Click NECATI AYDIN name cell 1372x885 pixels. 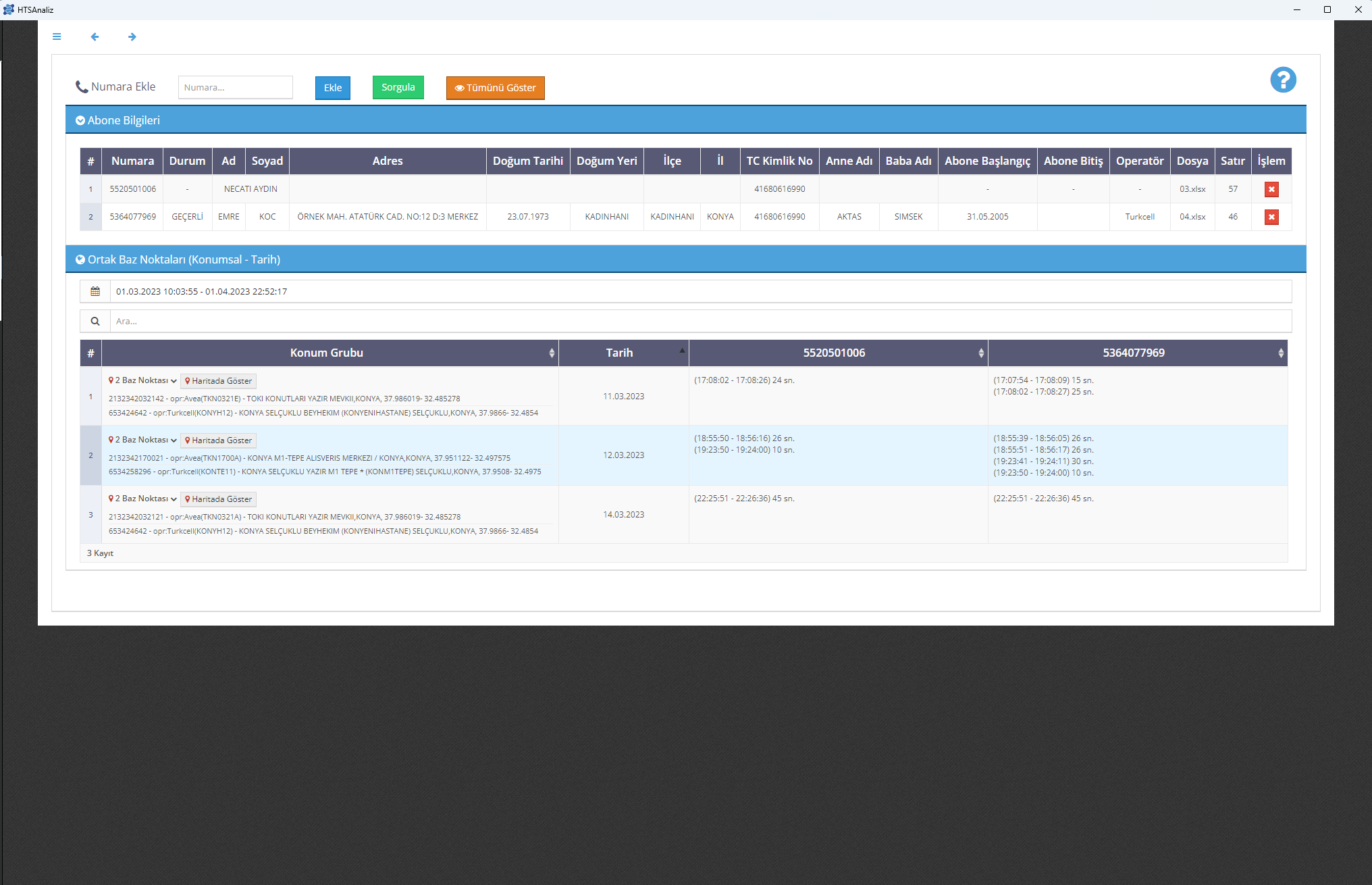tap(250, 189)
